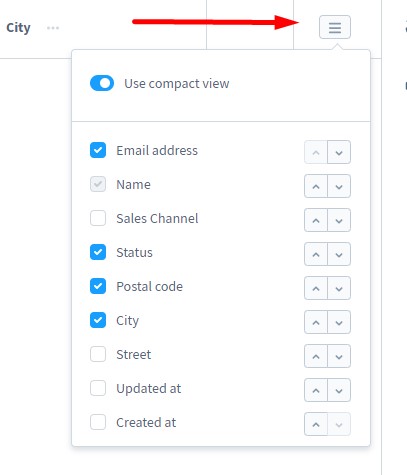The width and height of the screenshot is (407, 475).
Task: Click the City column header
Action: point(18,28)
